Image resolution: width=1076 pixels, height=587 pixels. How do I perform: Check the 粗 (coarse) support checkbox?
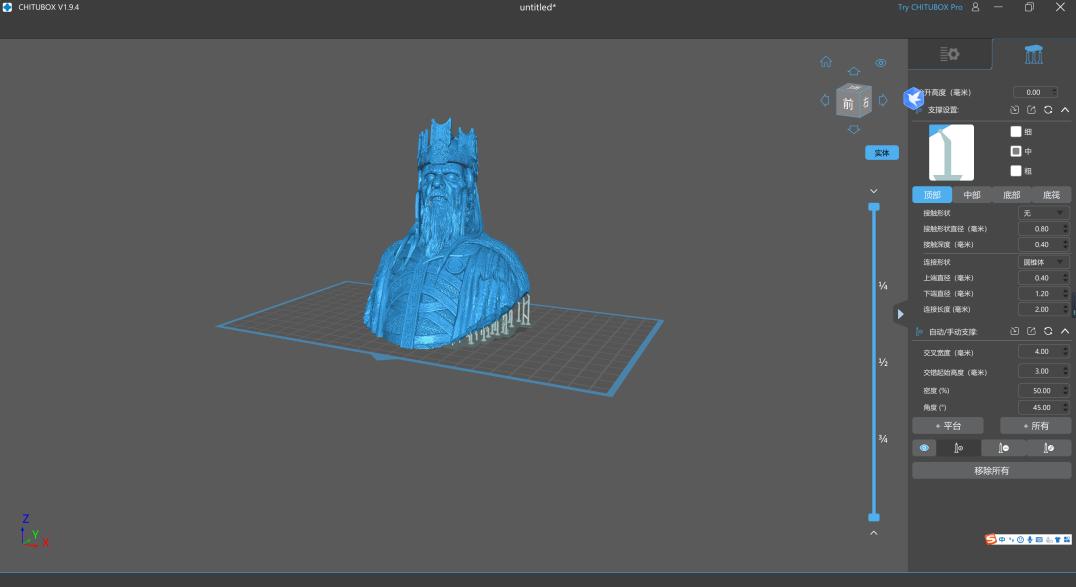point(1016,171)
